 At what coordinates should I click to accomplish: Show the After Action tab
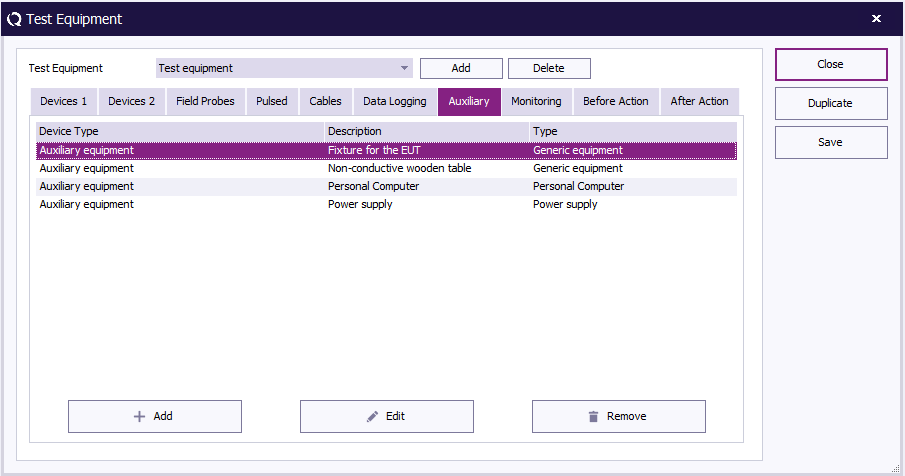(699, 101)
